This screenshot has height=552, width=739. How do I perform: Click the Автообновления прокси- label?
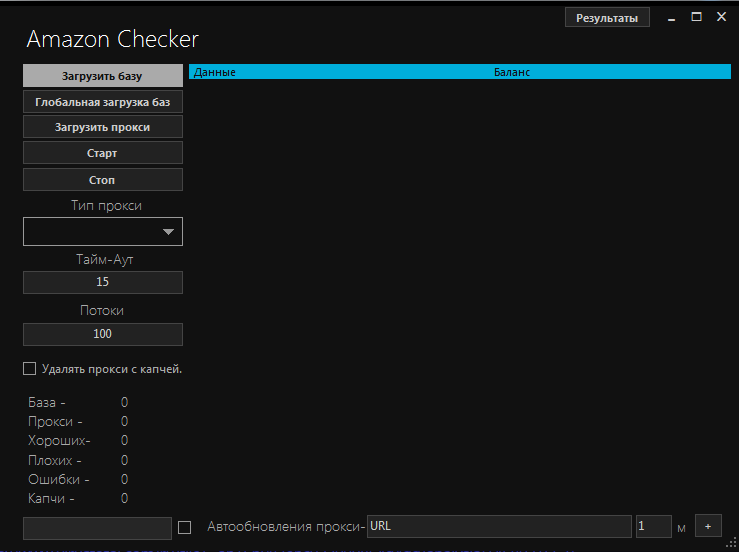pyautogui.click(x=286, y=527)
